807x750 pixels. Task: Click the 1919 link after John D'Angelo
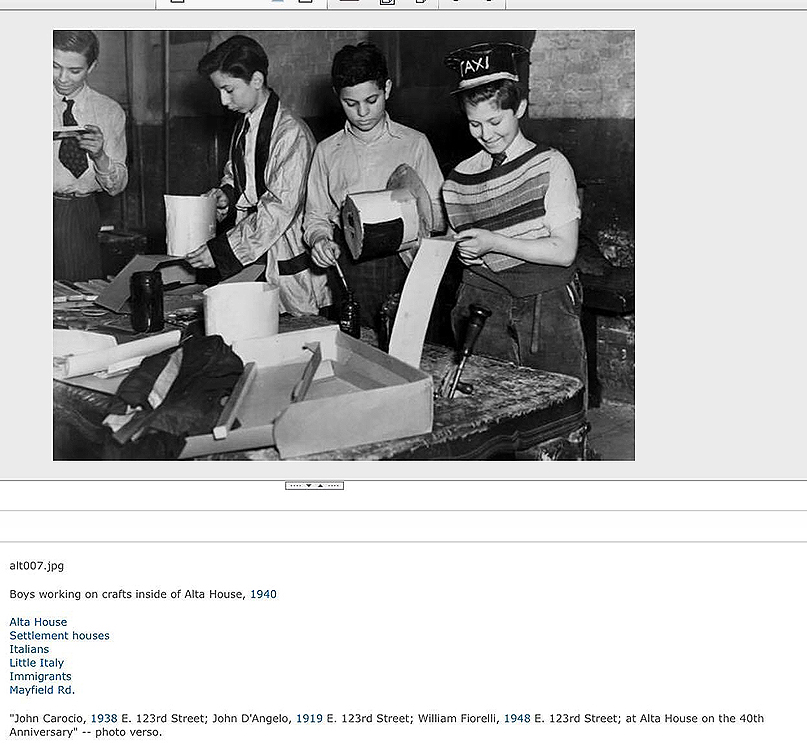(309, 718)
